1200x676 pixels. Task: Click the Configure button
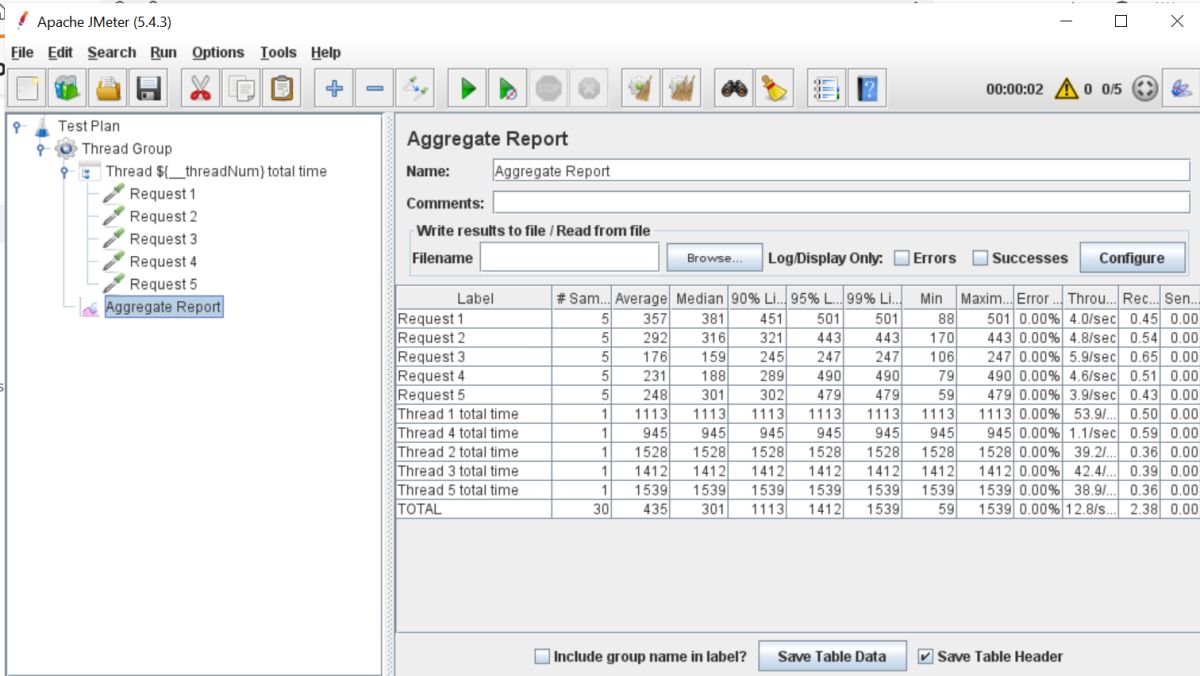(x=1132, y=258)
